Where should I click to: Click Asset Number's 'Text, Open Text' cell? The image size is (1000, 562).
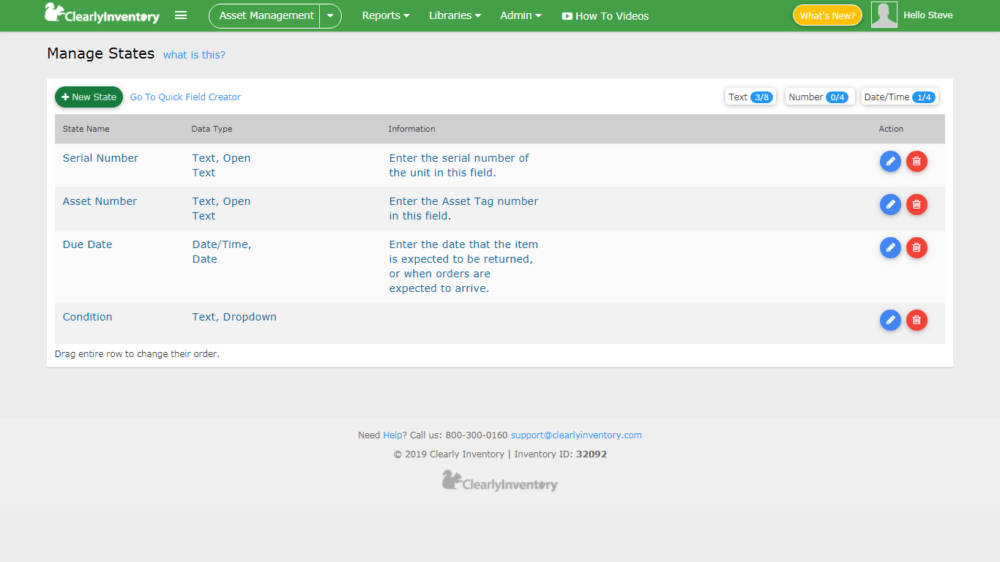coord(221,209)
